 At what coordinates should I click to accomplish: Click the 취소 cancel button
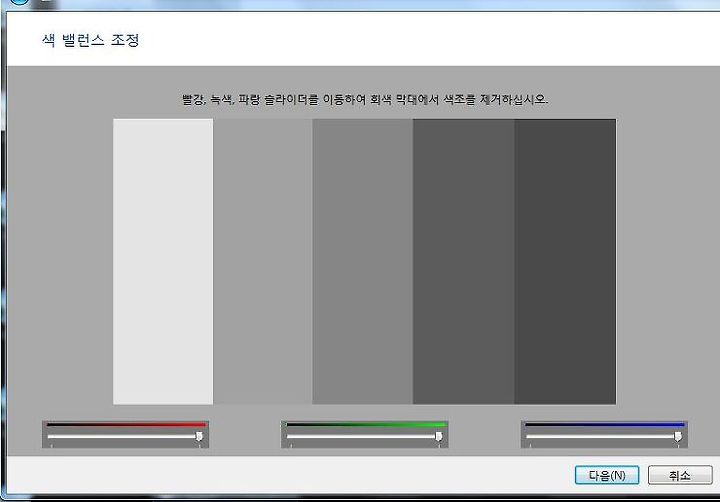tap(680, 475)
